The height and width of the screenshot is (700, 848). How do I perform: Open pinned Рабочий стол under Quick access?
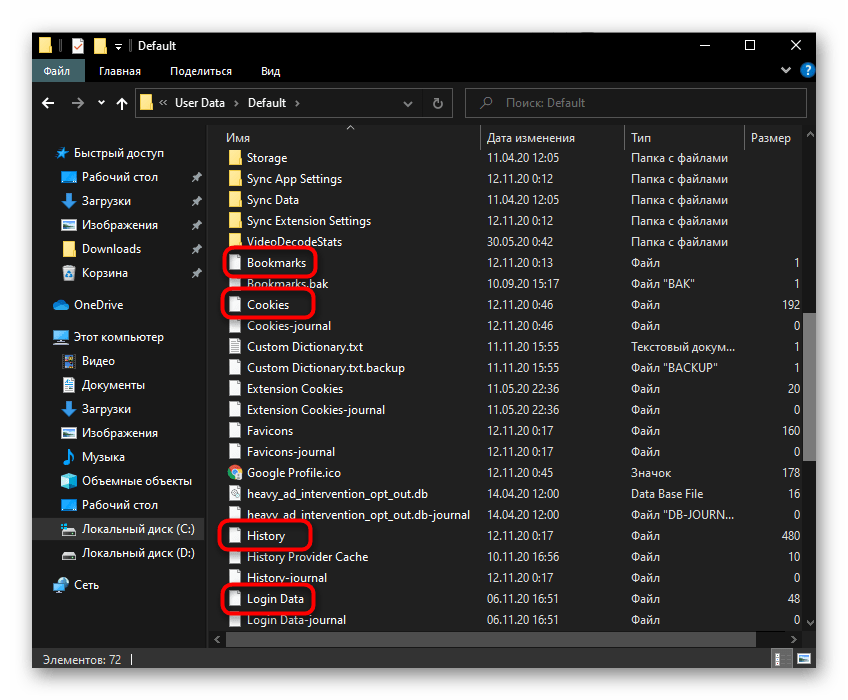click(x=120, y=177)
